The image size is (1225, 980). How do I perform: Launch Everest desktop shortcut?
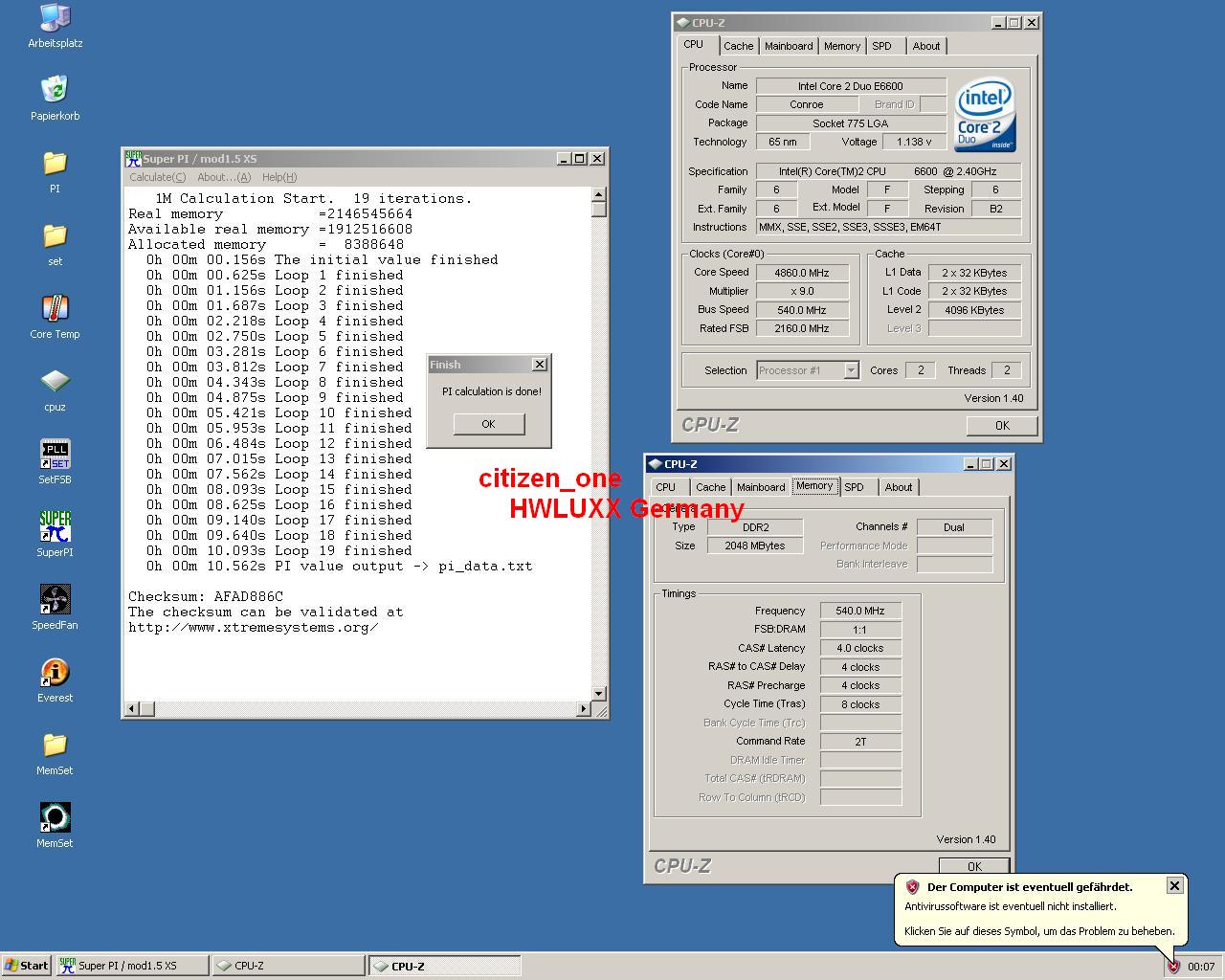(55, 679)
